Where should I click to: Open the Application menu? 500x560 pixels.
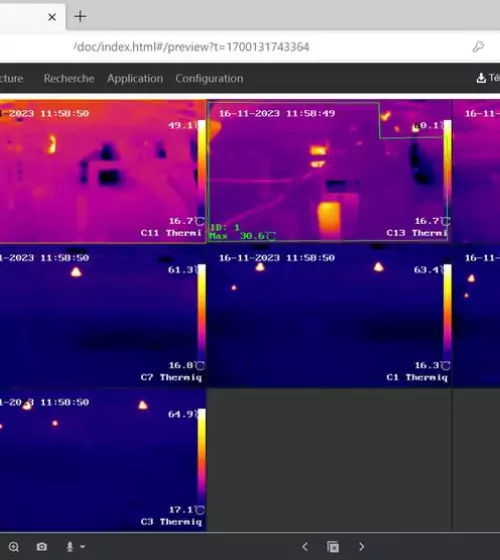click(x=135, y=78)
